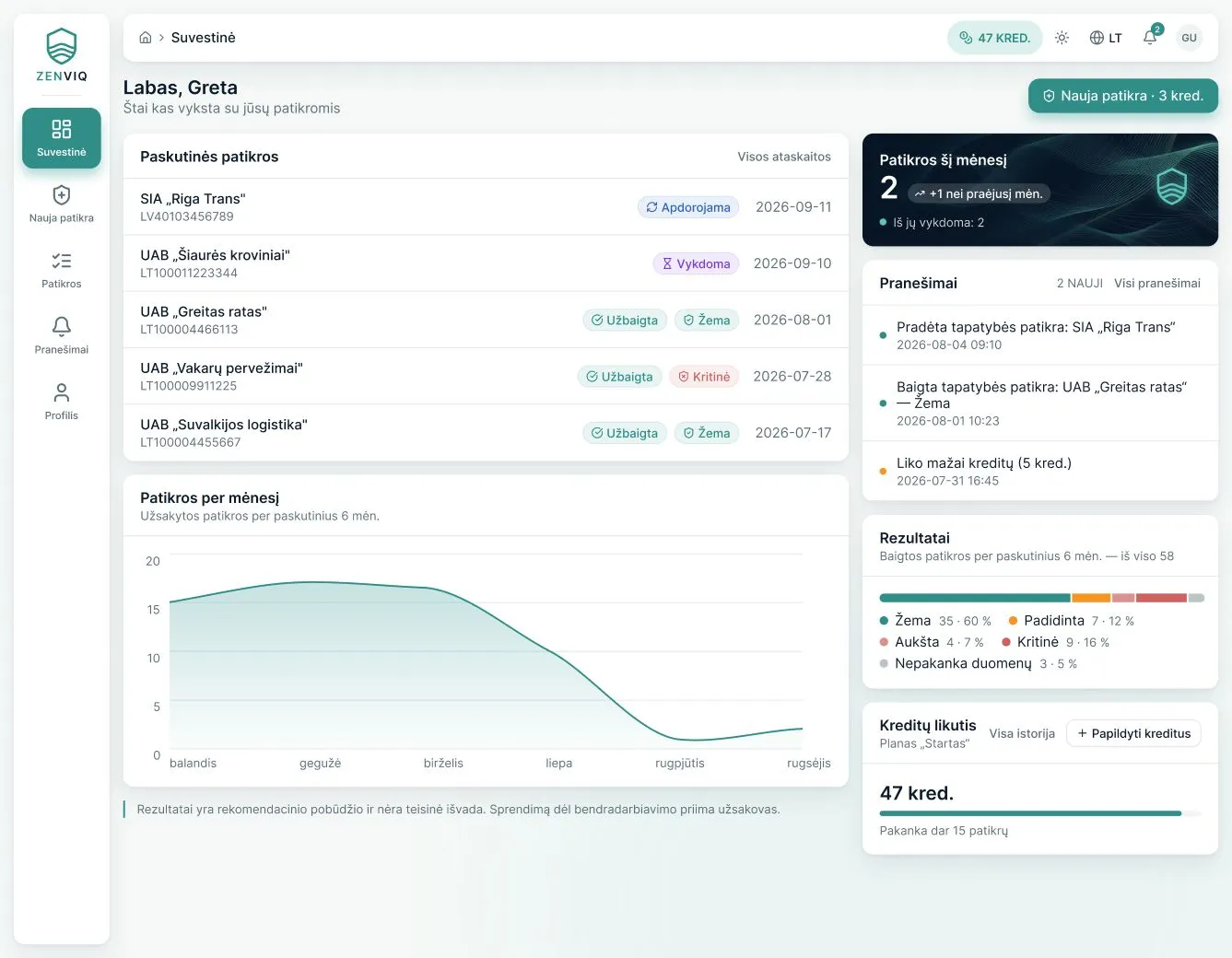Image resolution: width=1232 pixels, height=958 pixels.
Task: Click the +1 nei praėjusį mėn. trend badge
Action: click(980, 193)
